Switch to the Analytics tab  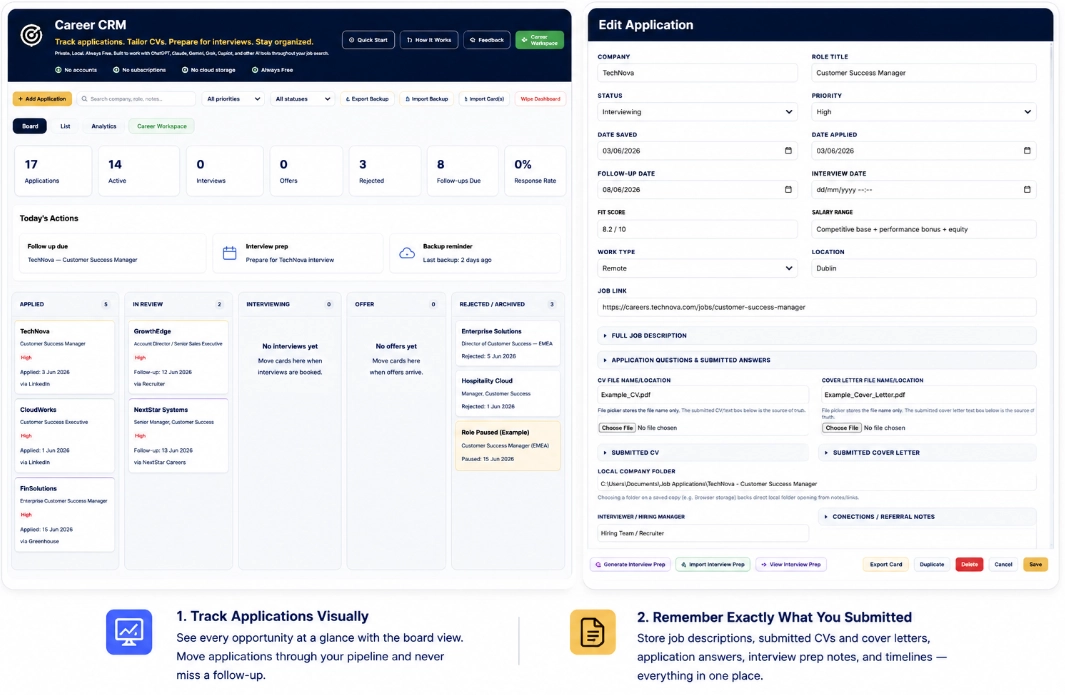[x=104, y=126]
